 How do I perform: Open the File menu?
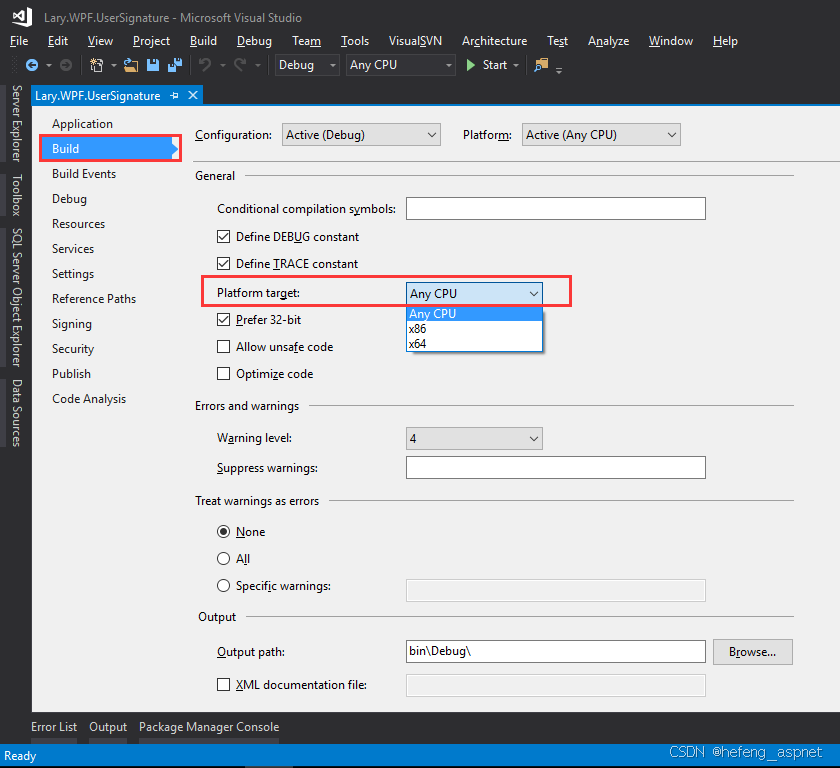[19, 41]
